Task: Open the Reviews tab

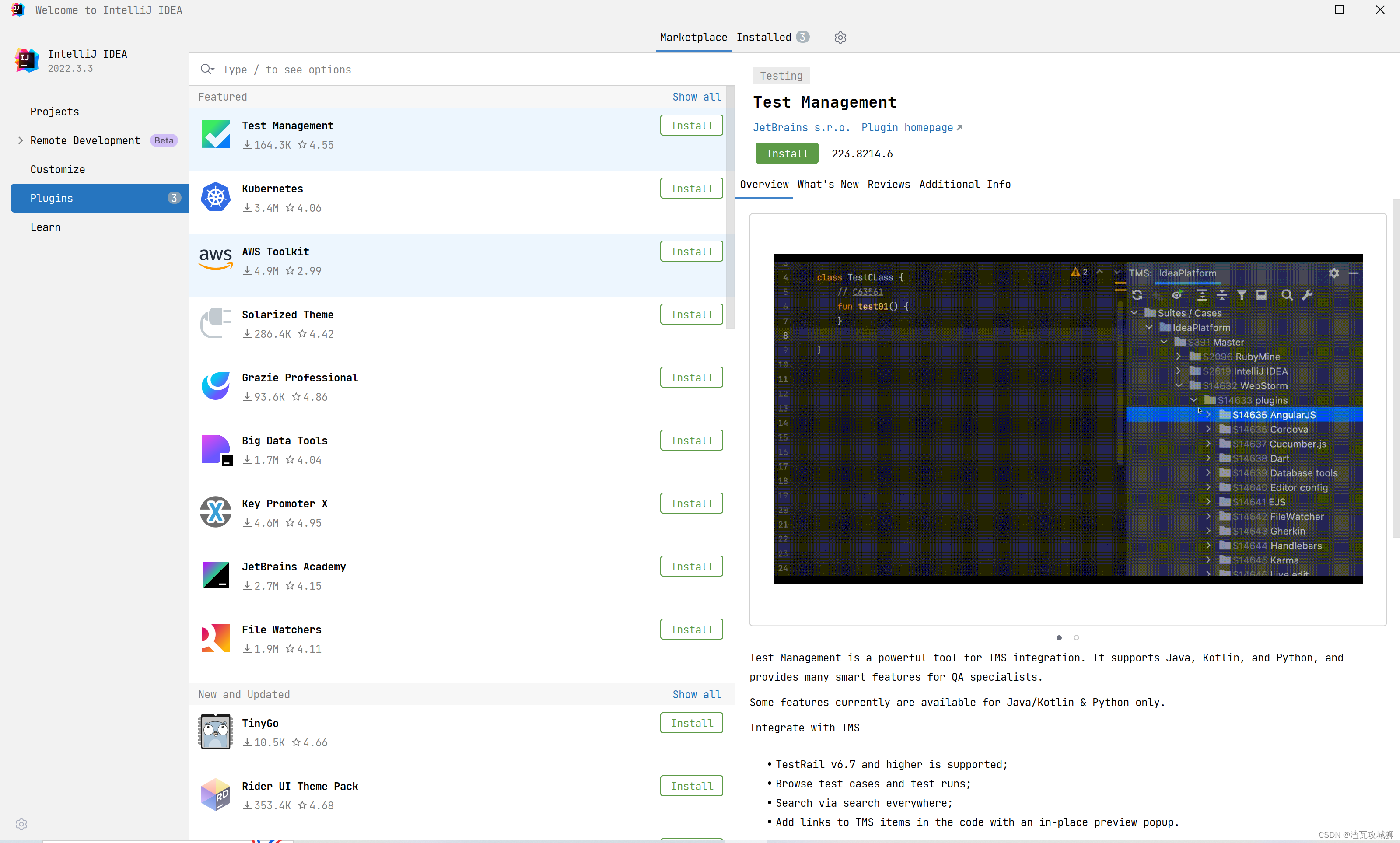Action: click(x=888, y=184)
